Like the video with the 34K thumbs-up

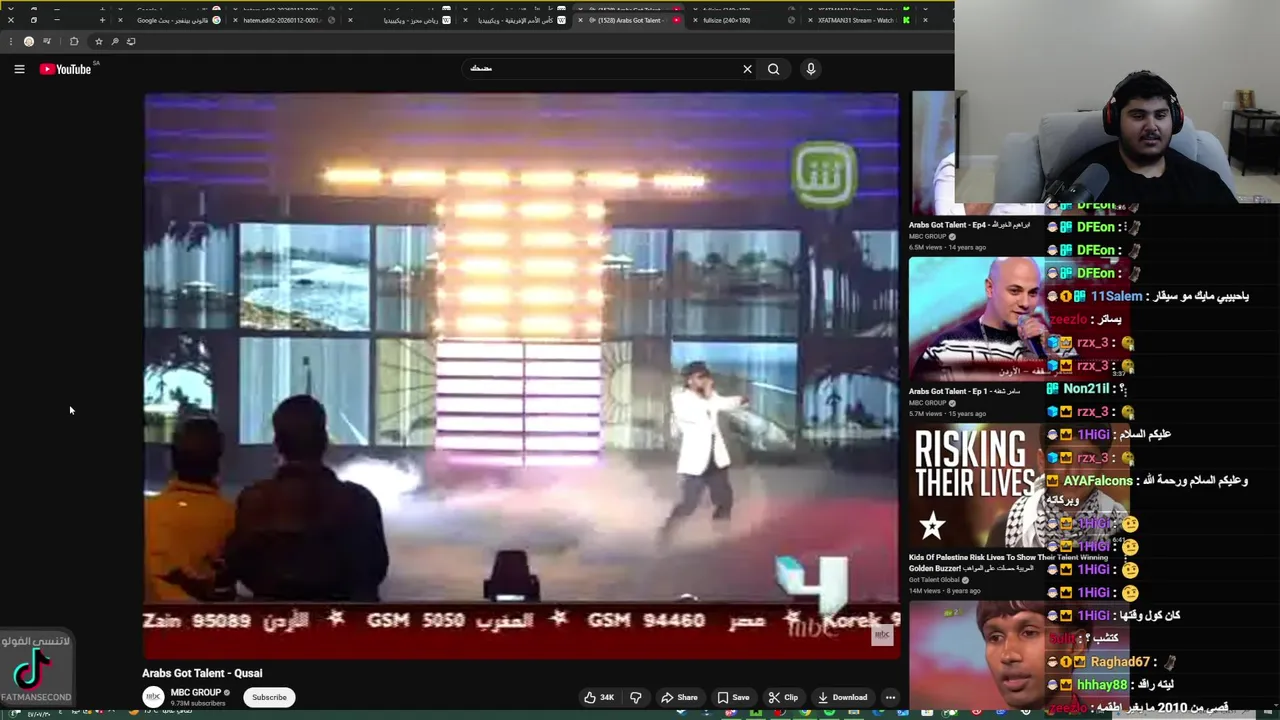(x=599, y=697)
